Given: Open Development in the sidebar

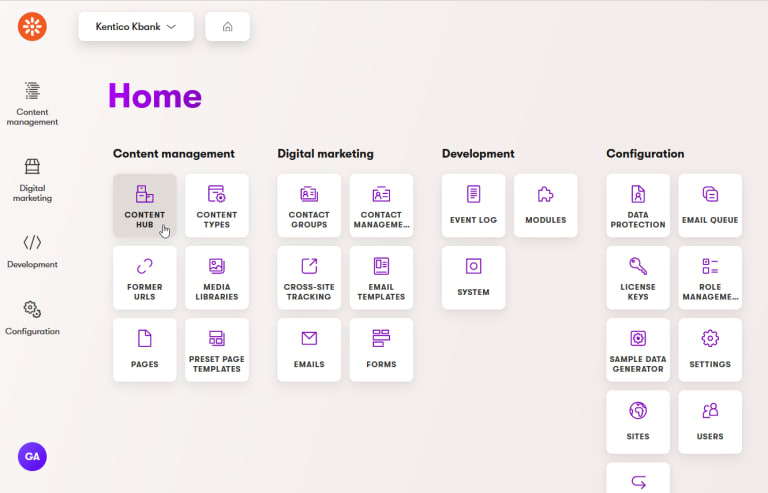Looking at the screenshot, I should [32, 252].
